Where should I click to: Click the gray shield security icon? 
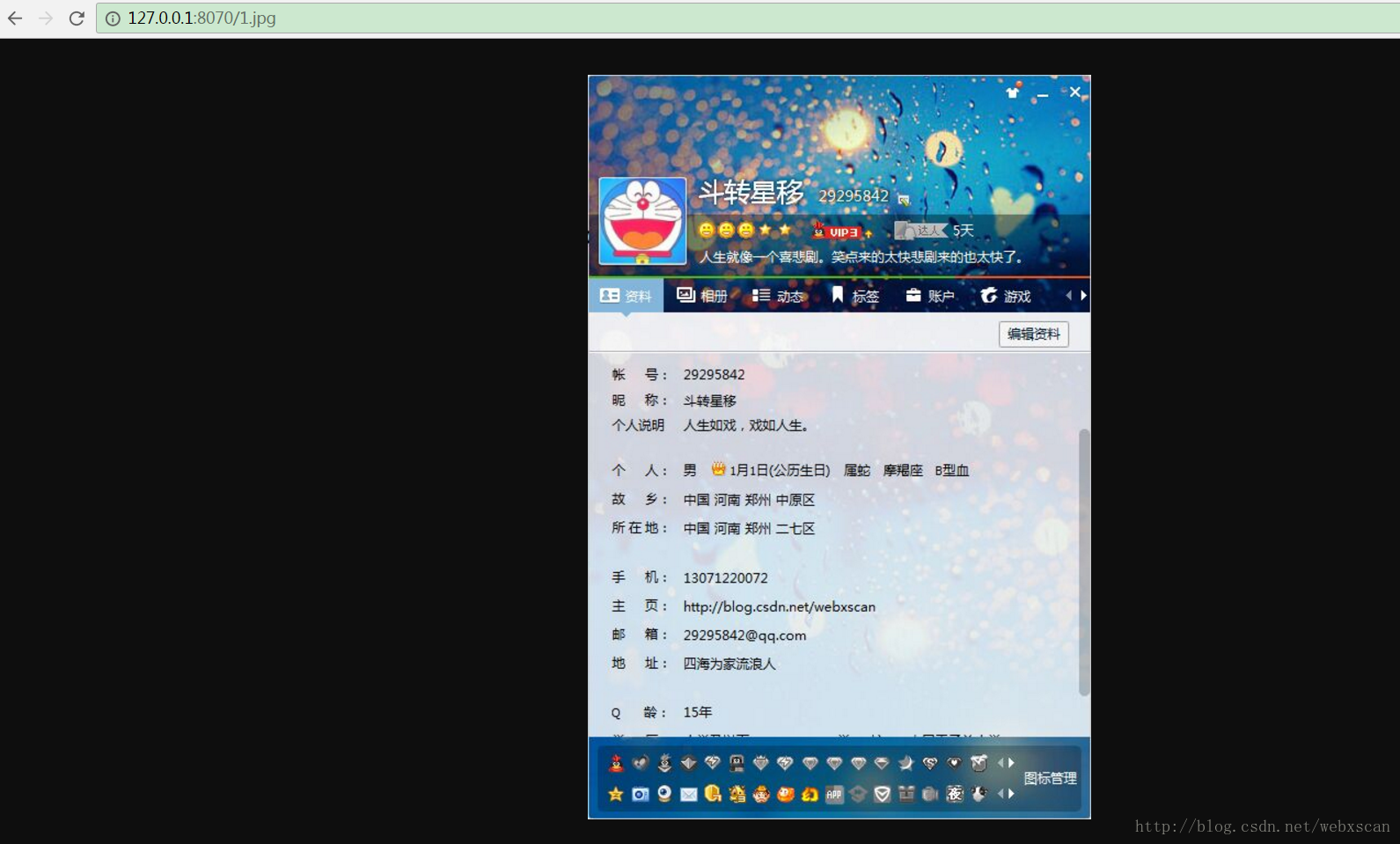pyautogui.click(x=882, y=794)
